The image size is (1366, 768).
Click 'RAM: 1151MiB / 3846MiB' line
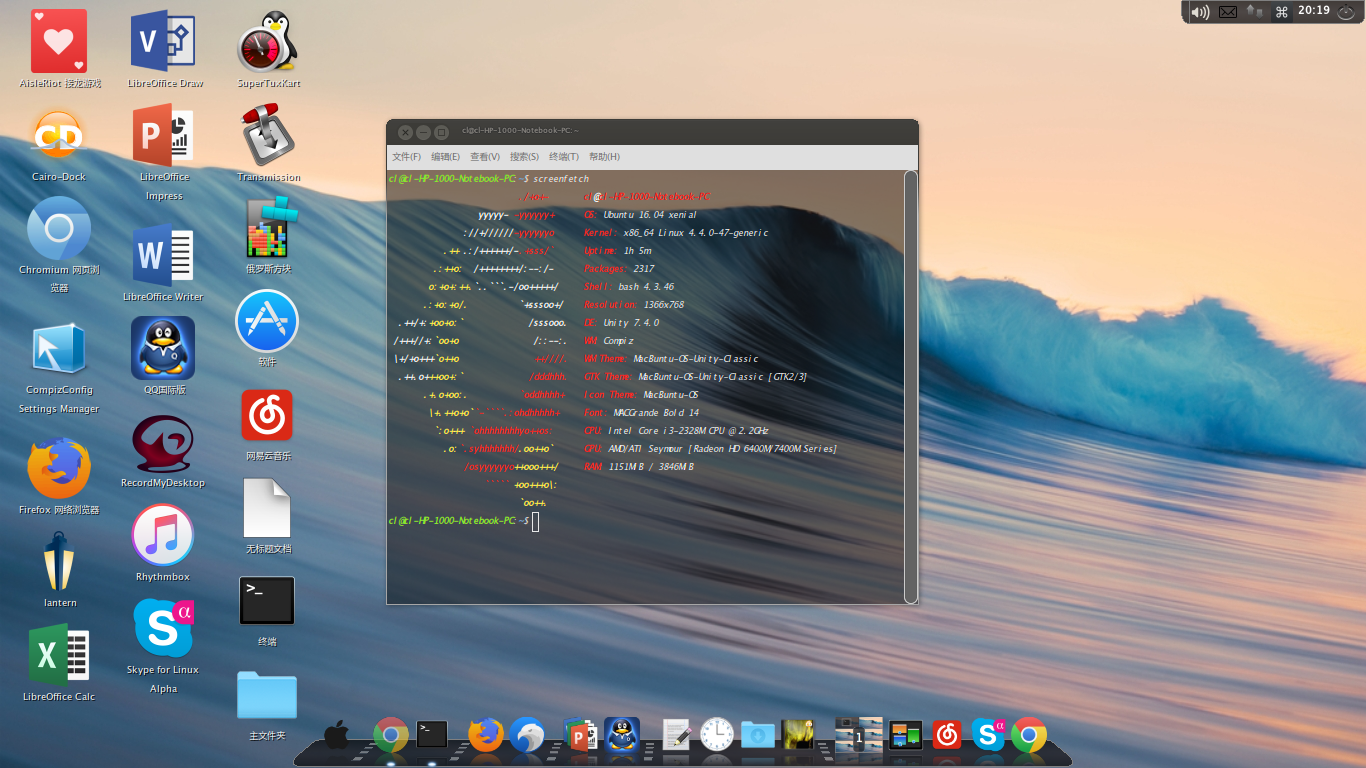coord(639,467)
